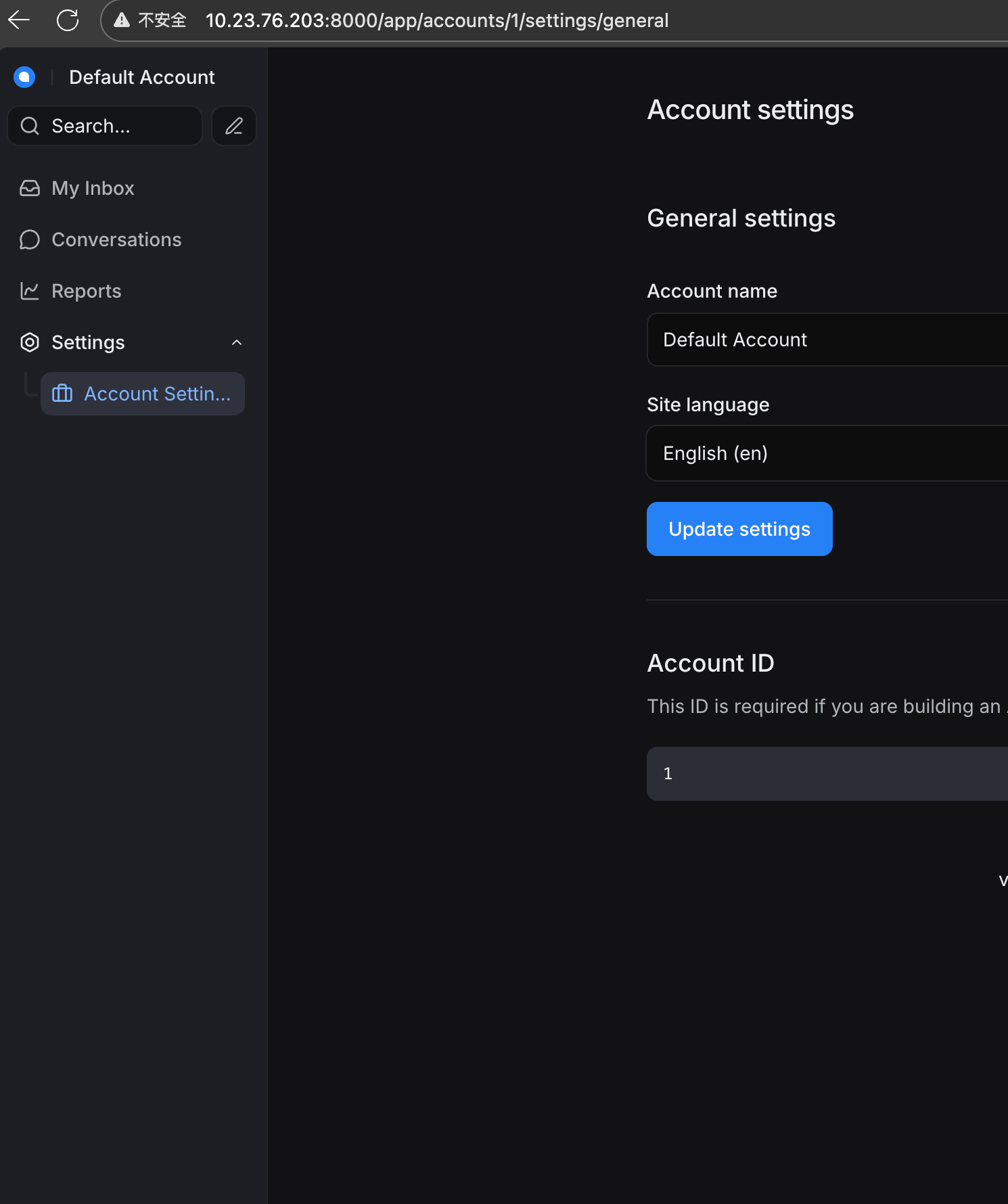Screen dimensions: 1008x1204
Task: Click the briefcase icon for Account Settings
Action: 62,394
